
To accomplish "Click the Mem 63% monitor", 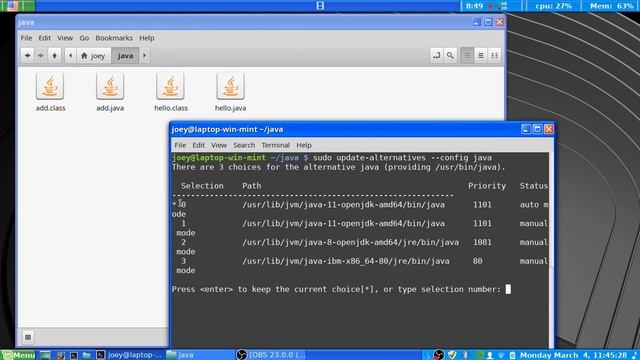I will tap(611, 6).
